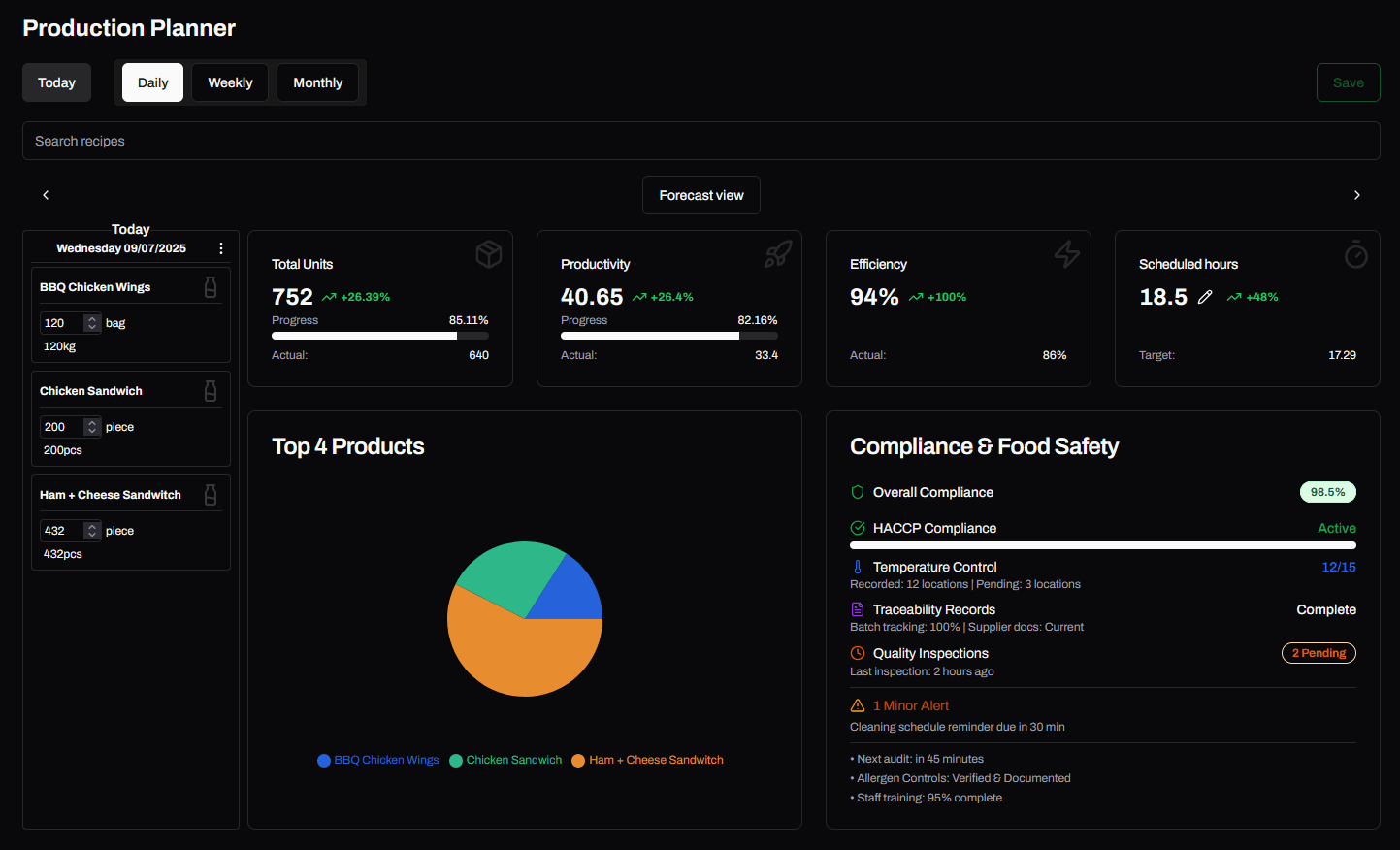
Task: Open the Forecast view button
Action: [701, 195]
